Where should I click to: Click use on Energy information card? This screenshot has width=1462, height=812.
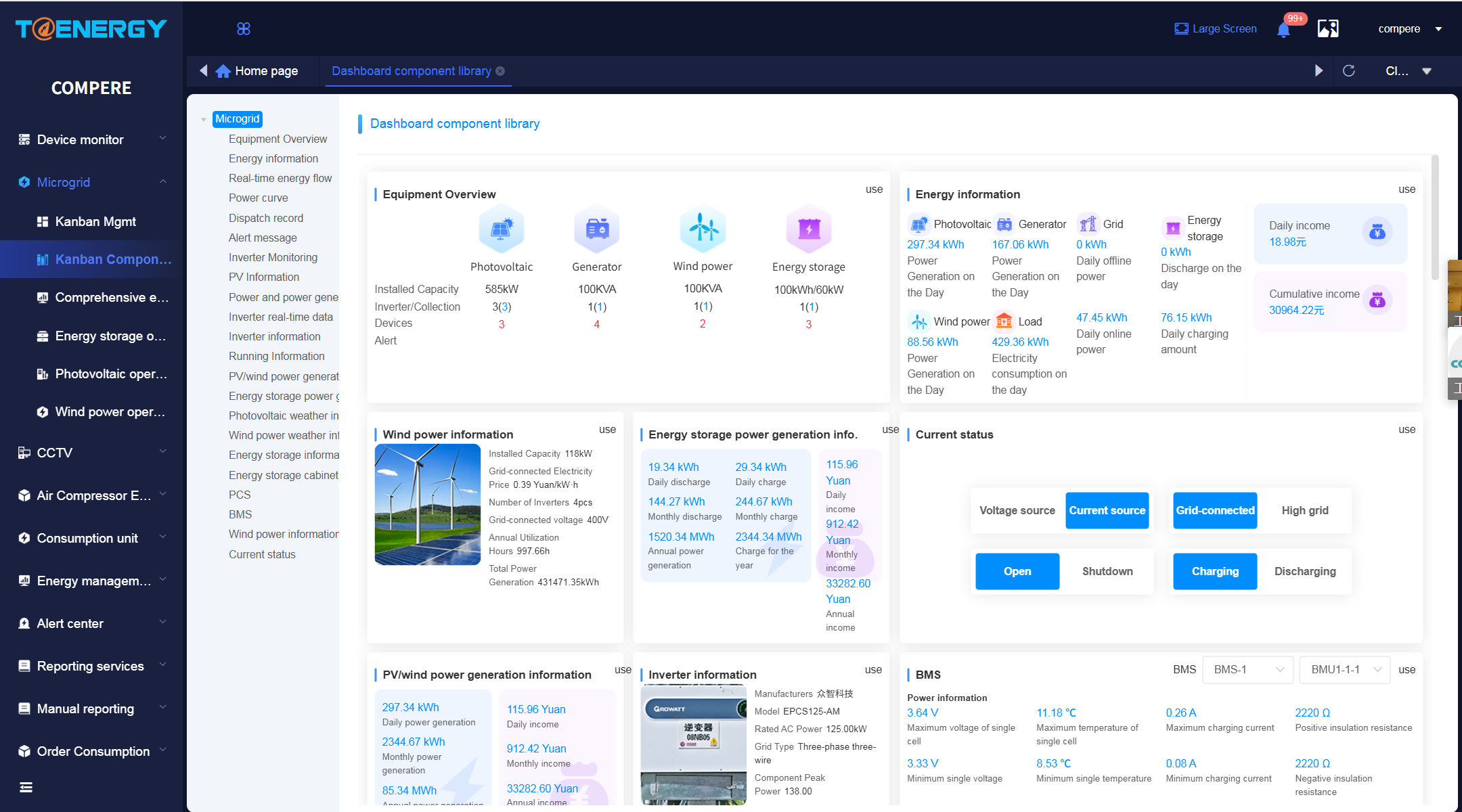(x=1406, y=189)
